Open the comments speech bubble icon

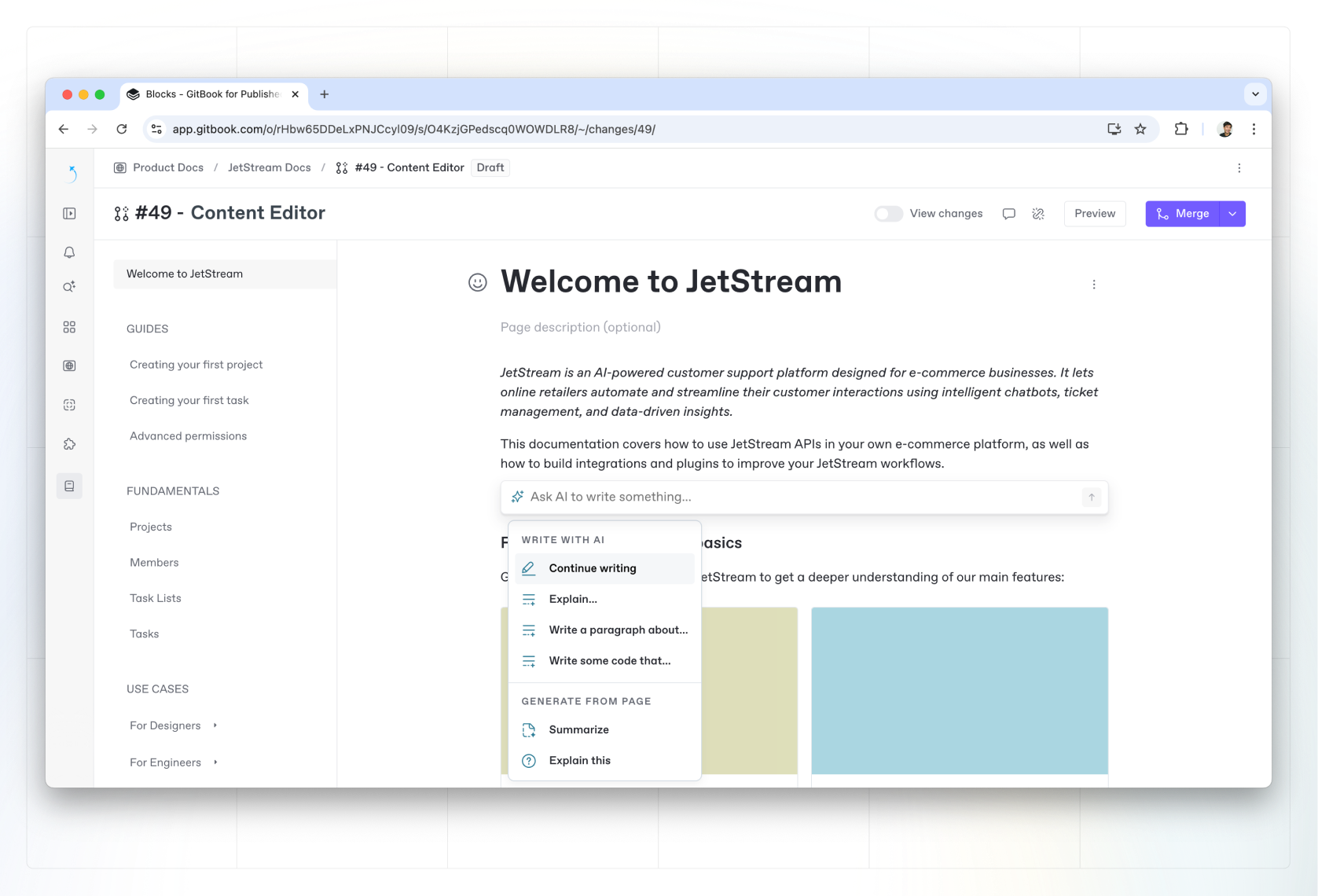(1008, 214)
